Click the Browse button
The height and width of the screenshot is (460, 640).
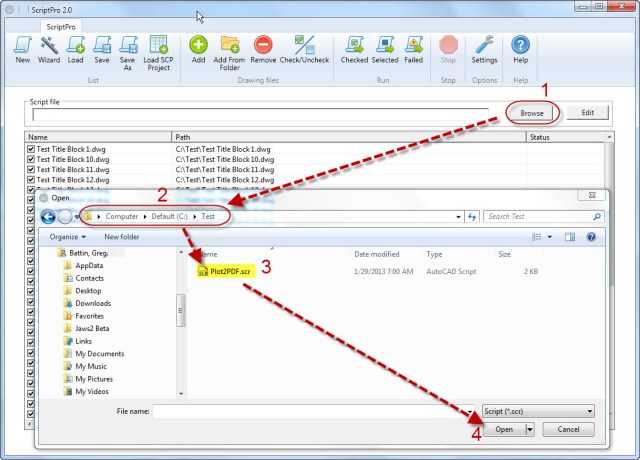[532, 113]
